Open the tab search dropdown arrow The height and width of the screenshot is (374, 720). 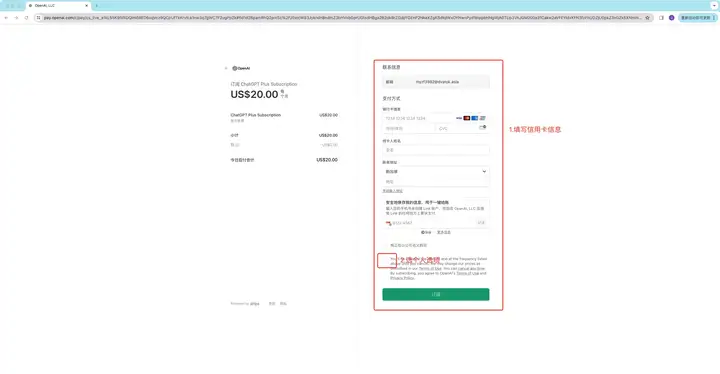pos(714,6)
